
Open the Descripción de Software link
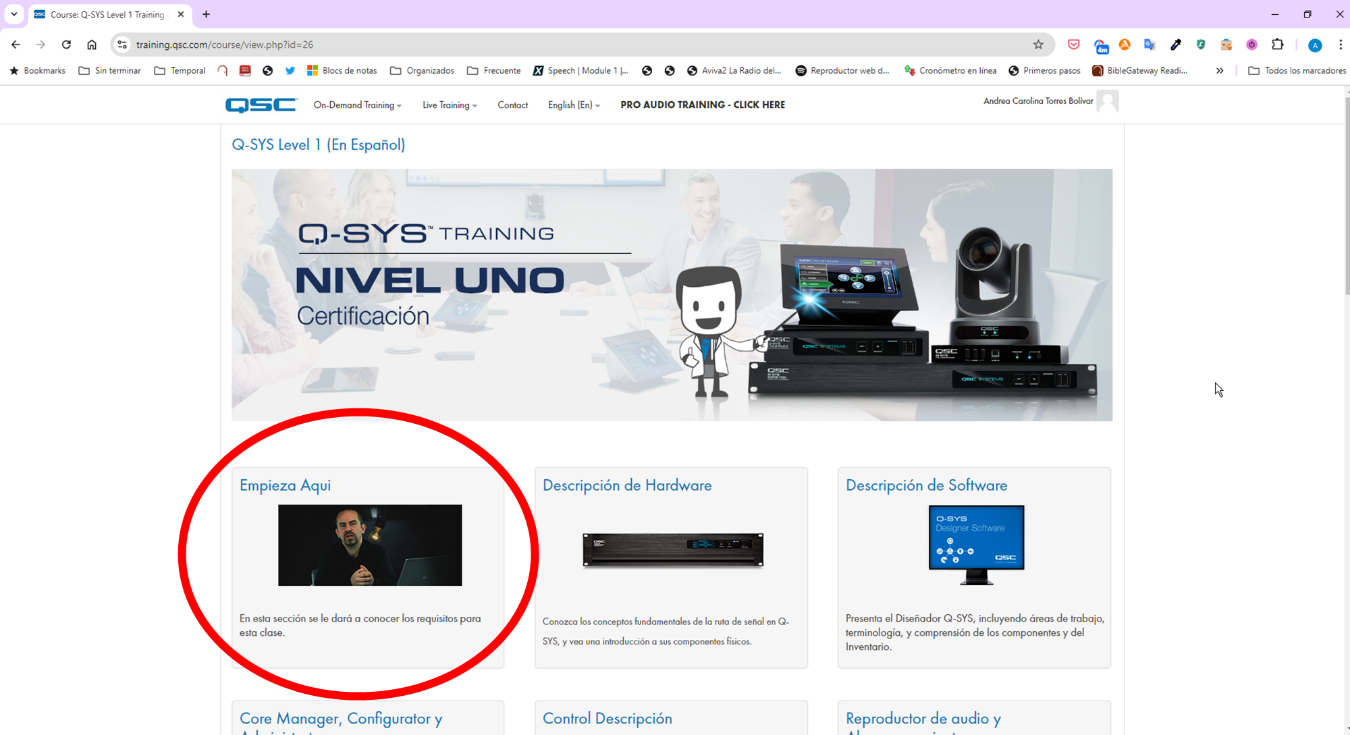point(926,485)
